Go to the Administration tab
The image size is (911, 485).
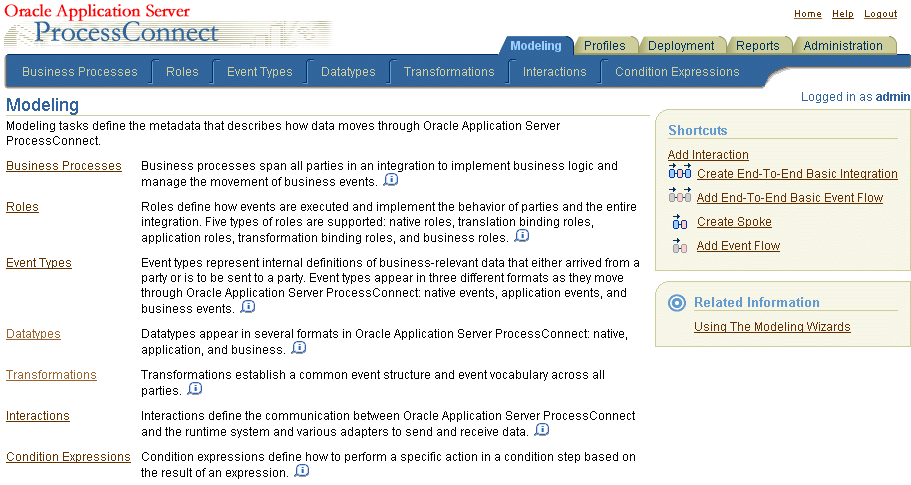coord(842,45)
